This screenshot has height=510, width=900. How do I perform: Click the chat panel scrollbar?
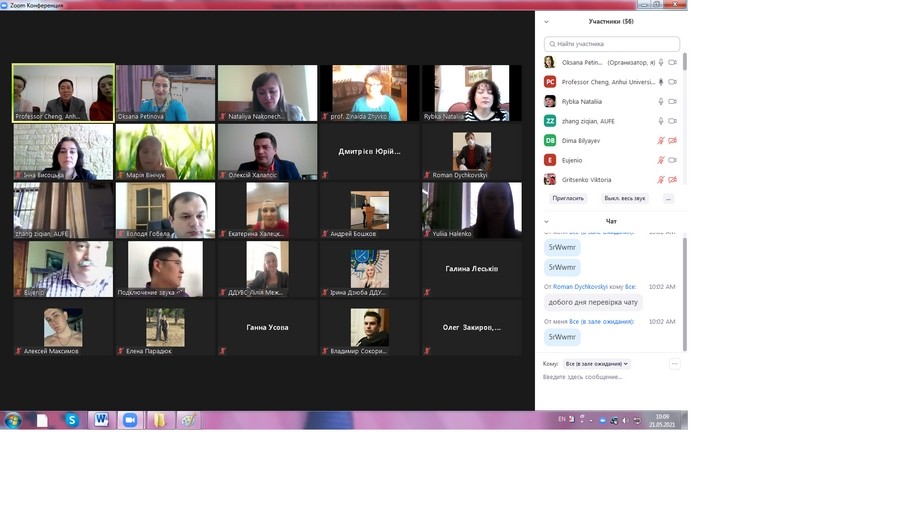point(684,294)
